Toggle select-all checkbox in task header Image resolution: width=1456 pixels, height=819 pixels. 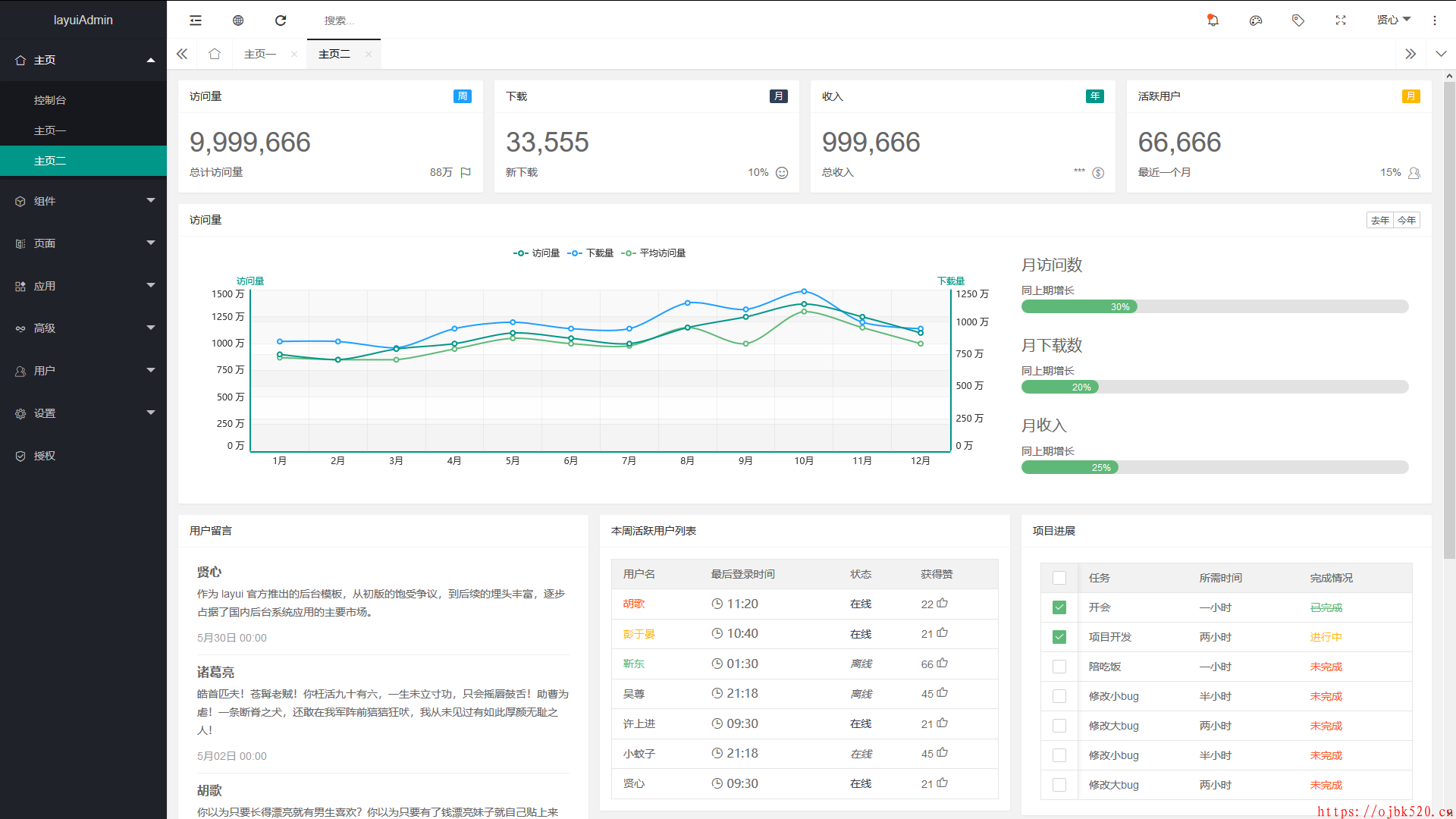(1059, 578)
